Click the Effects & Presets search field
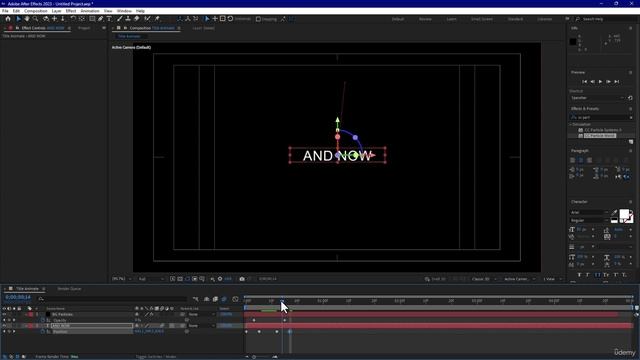The height and width of the screenshot is (360, 640). point(601,118)
